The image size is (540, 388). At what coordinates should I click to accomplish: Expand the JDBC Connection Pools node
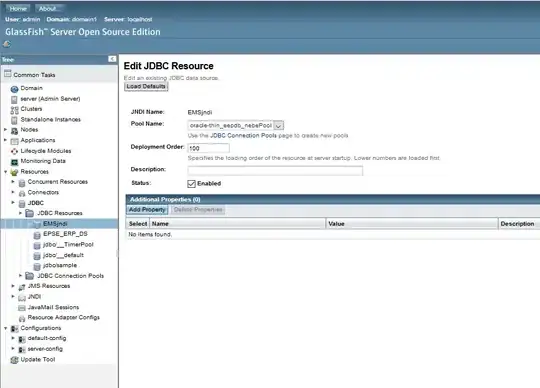[x=21, y=275]
